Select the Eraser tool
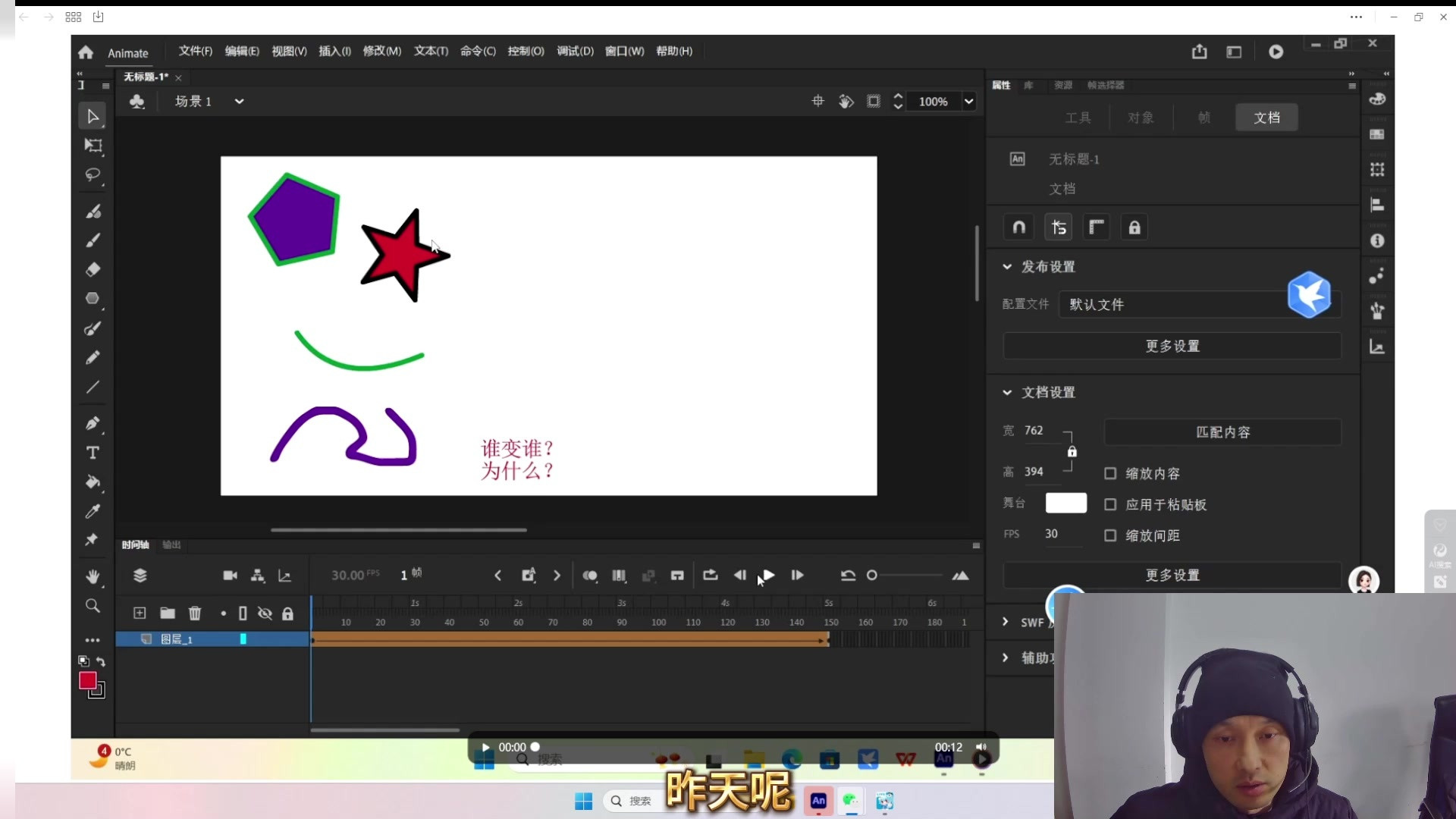 (x=93, y=269)
